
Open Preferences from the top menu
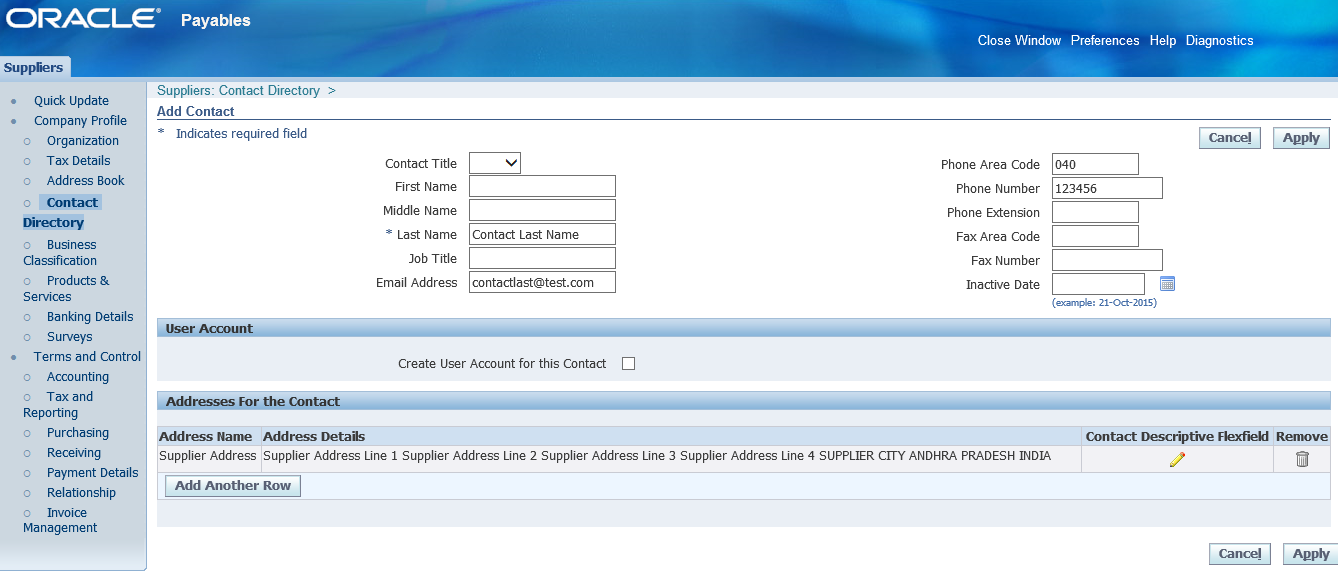1104,41
